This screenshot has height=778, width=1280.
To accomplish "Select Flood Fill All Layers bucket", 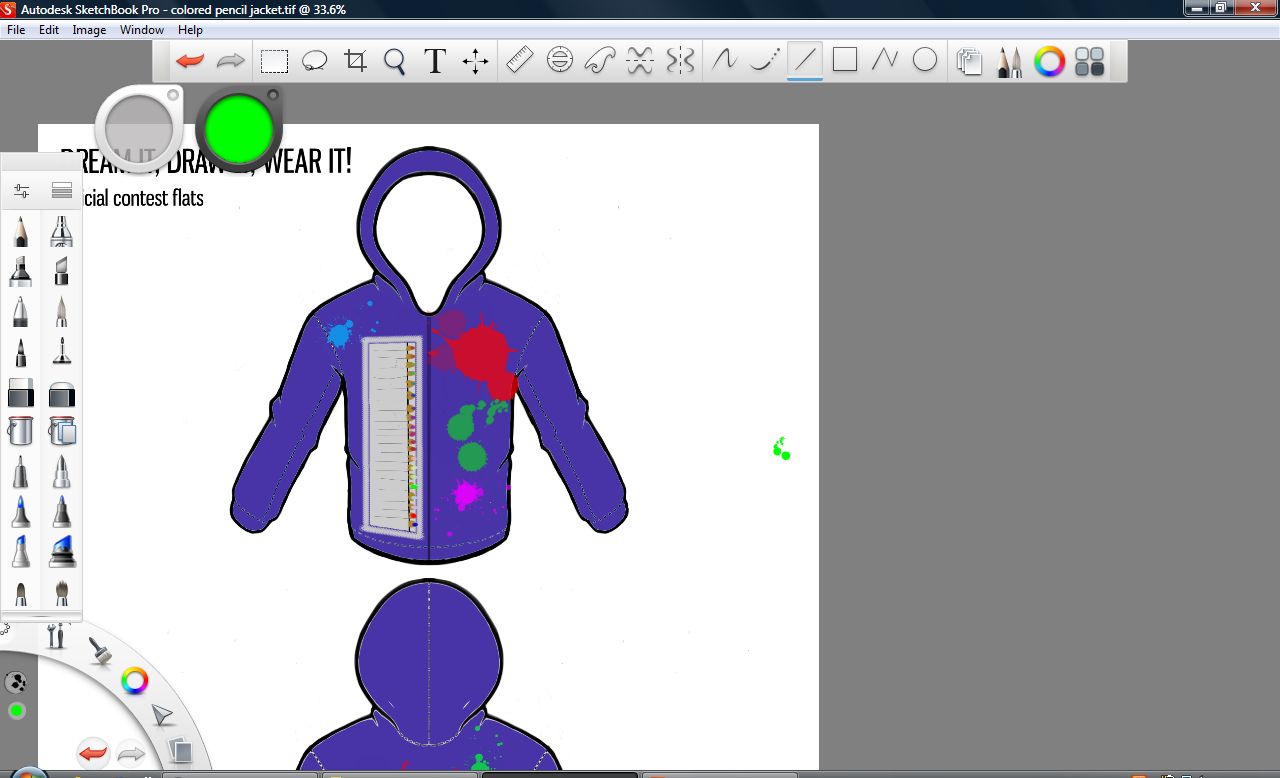I will pyautogui.click(x=62, y=431).
